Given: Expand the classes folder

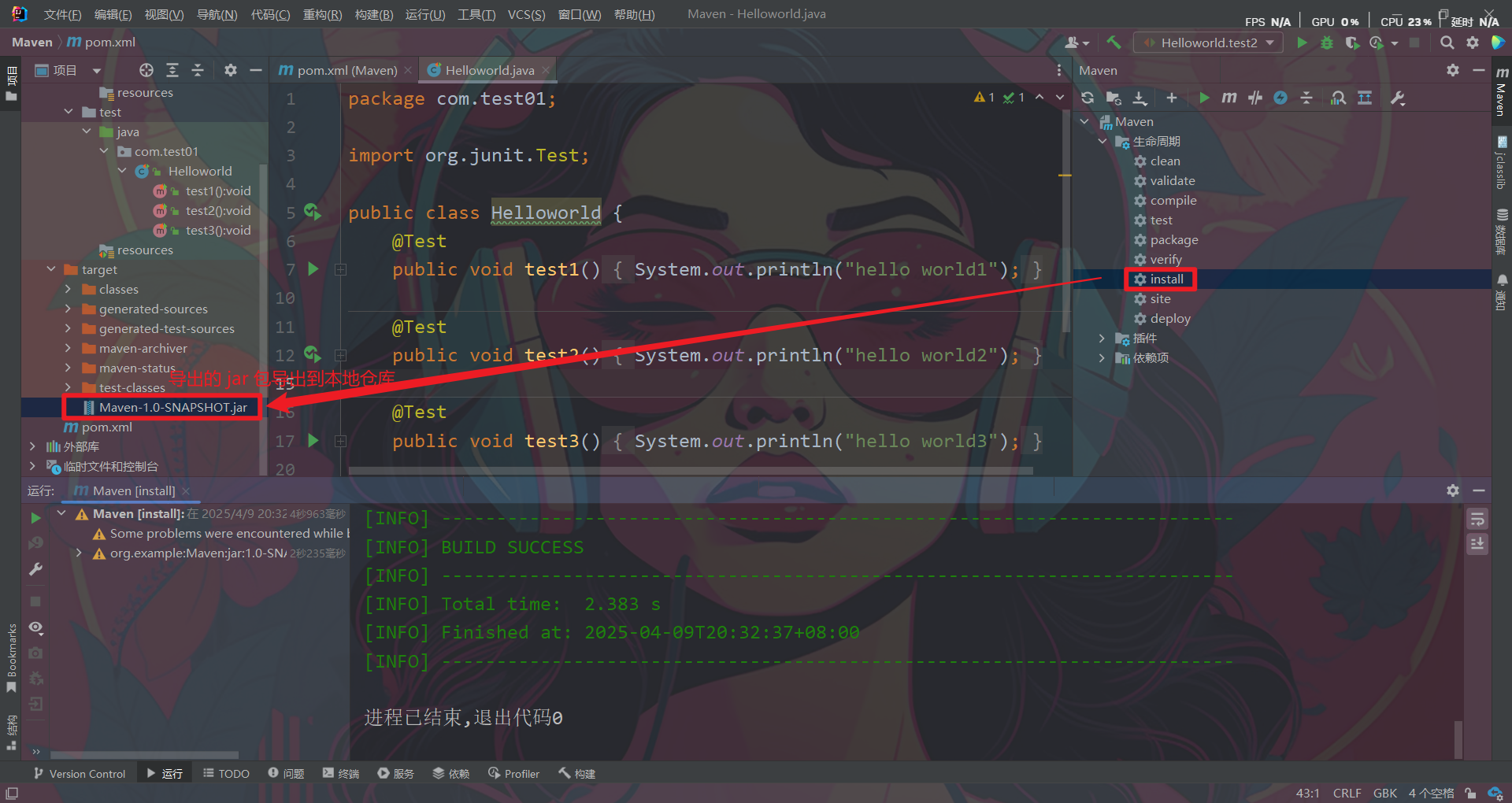Looking at the screenshot, I should (68, 289).
